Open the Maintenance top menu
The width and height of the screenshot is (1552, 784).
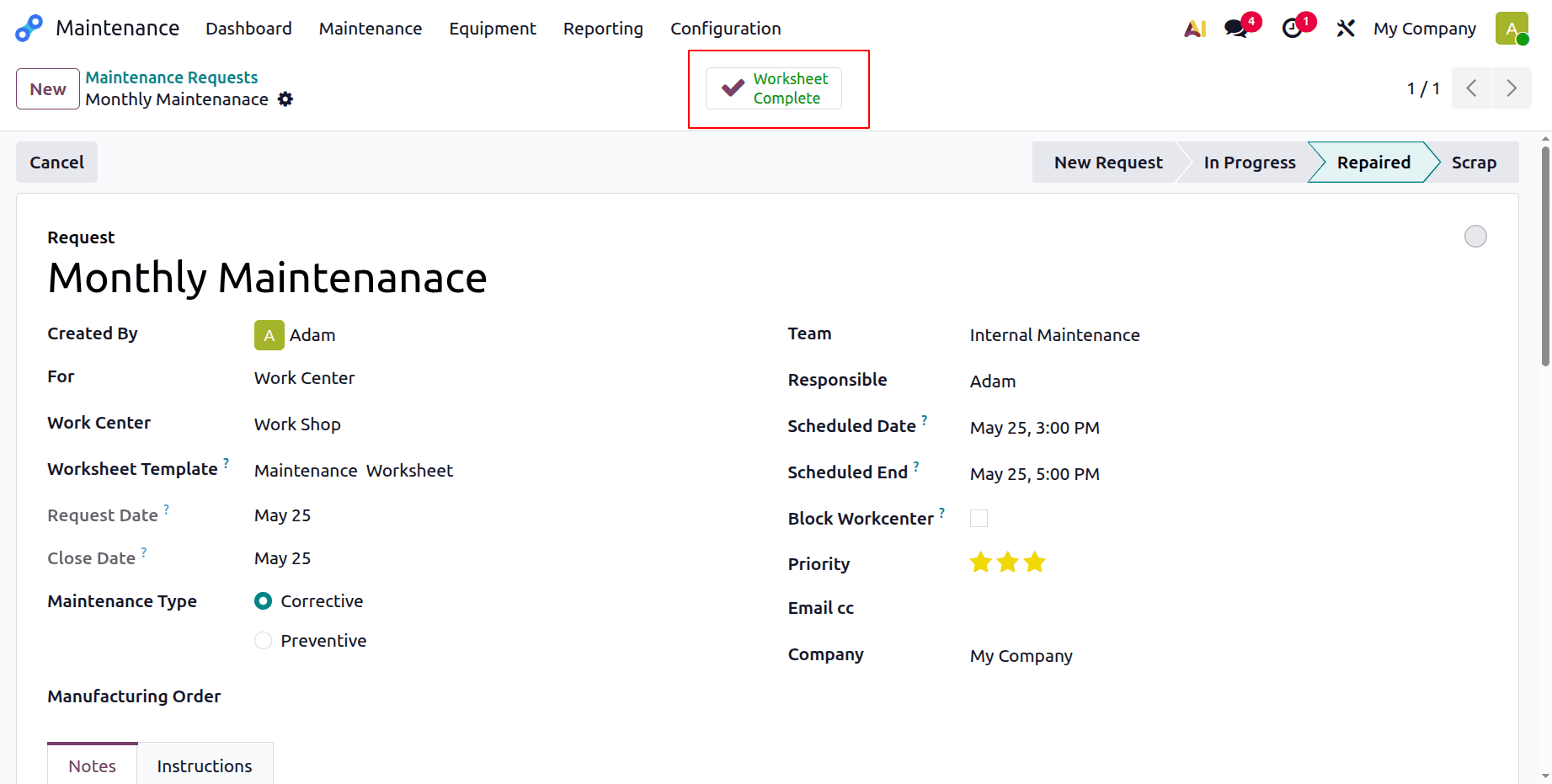[x=371, y=29]
